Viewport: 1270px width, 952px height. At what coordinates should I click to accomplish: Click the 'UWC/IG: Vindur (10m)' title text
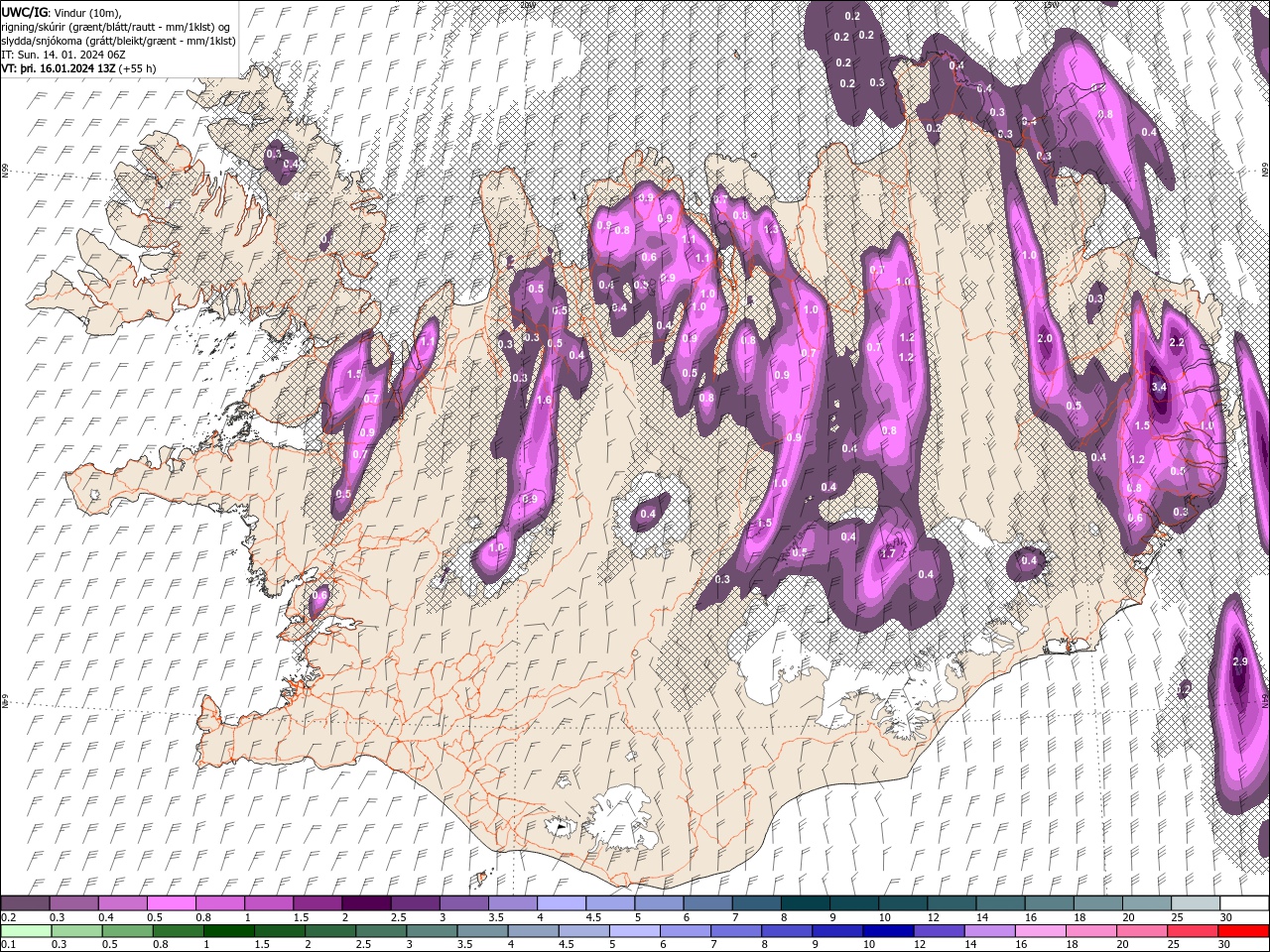(x=62, y=12)
